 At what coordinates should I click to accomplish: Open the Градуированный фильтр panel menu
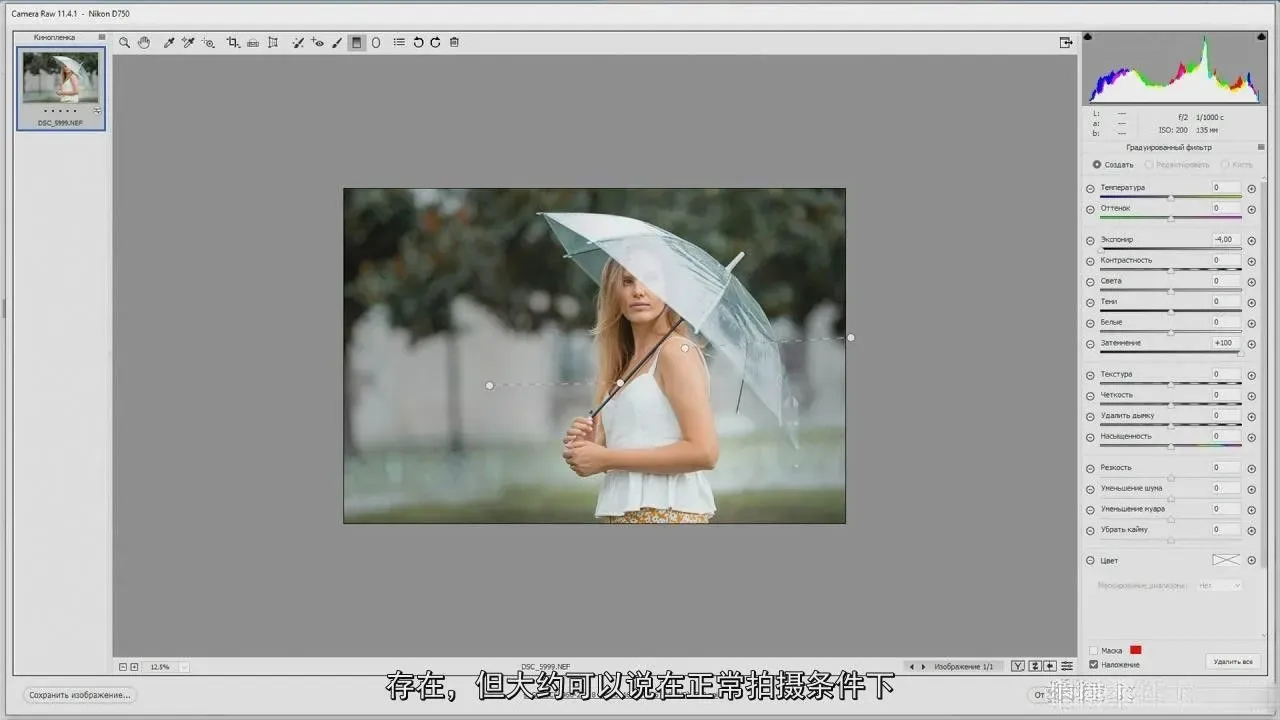coord(1261,147)
